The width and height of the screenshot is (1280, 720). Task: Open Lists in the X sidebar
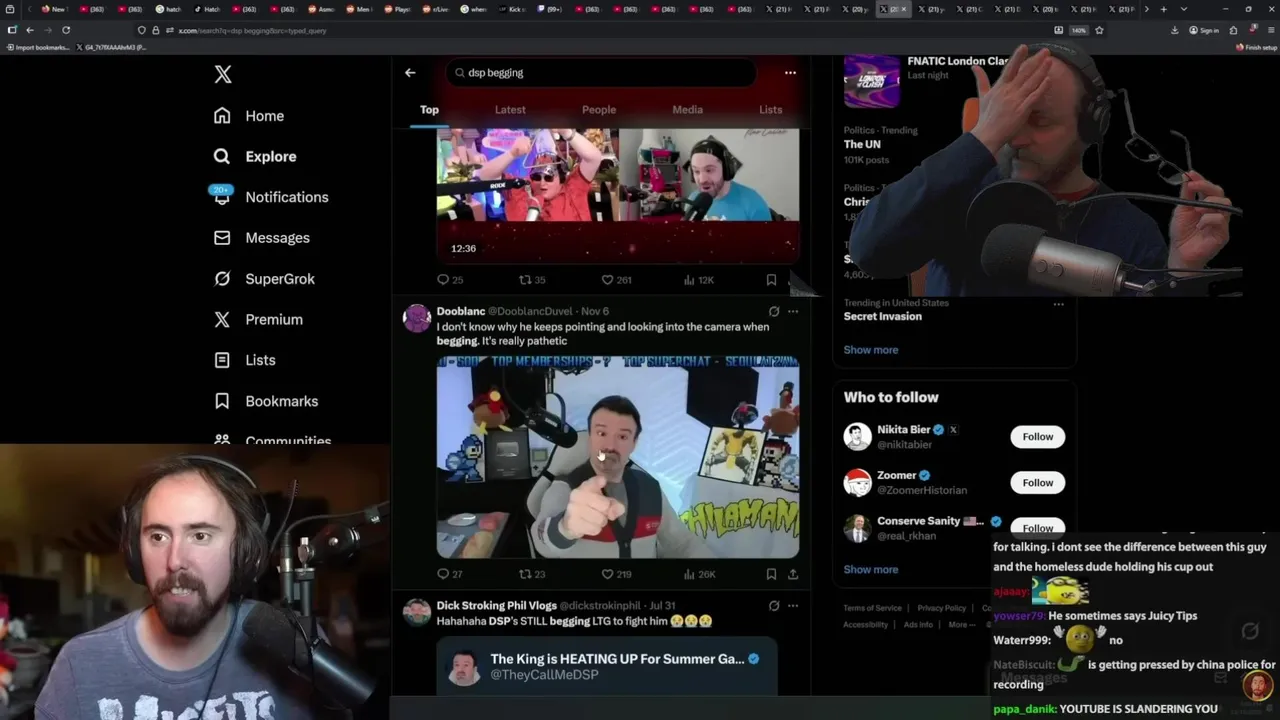[244, 360]
